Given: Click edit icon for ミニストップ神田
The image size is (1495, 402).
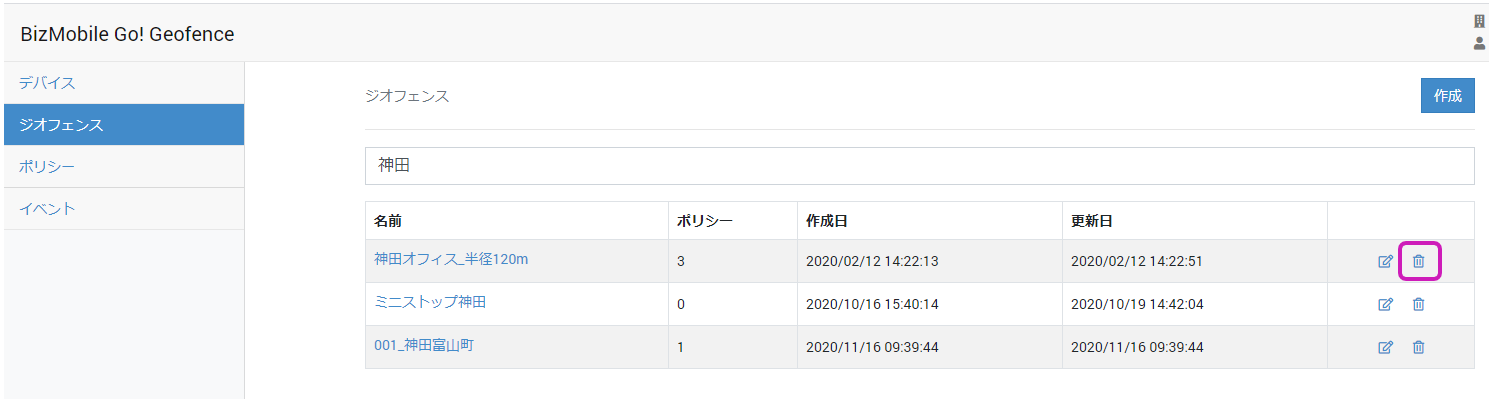Looking at the screenshot, I should [x=1385, y=304].
